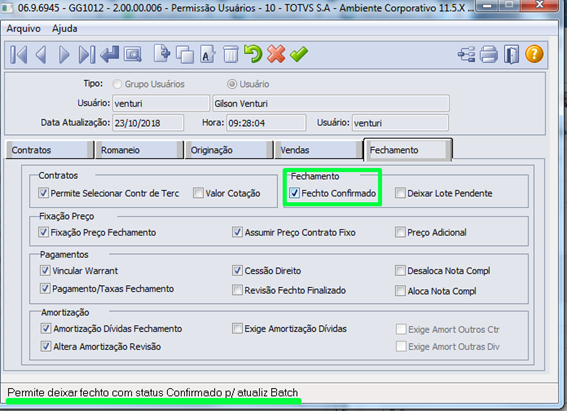This screenshot has height=411, width=567.
Task: Click the Exige Amort Outros Ctr checkbox
Action: 401,329
